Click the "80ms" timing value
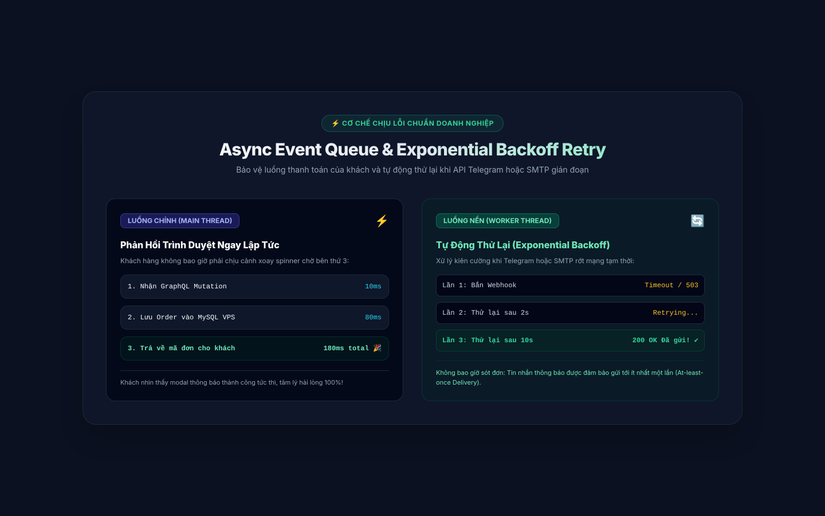The height and width of the screenshot is (516, 825). [373, 318]
